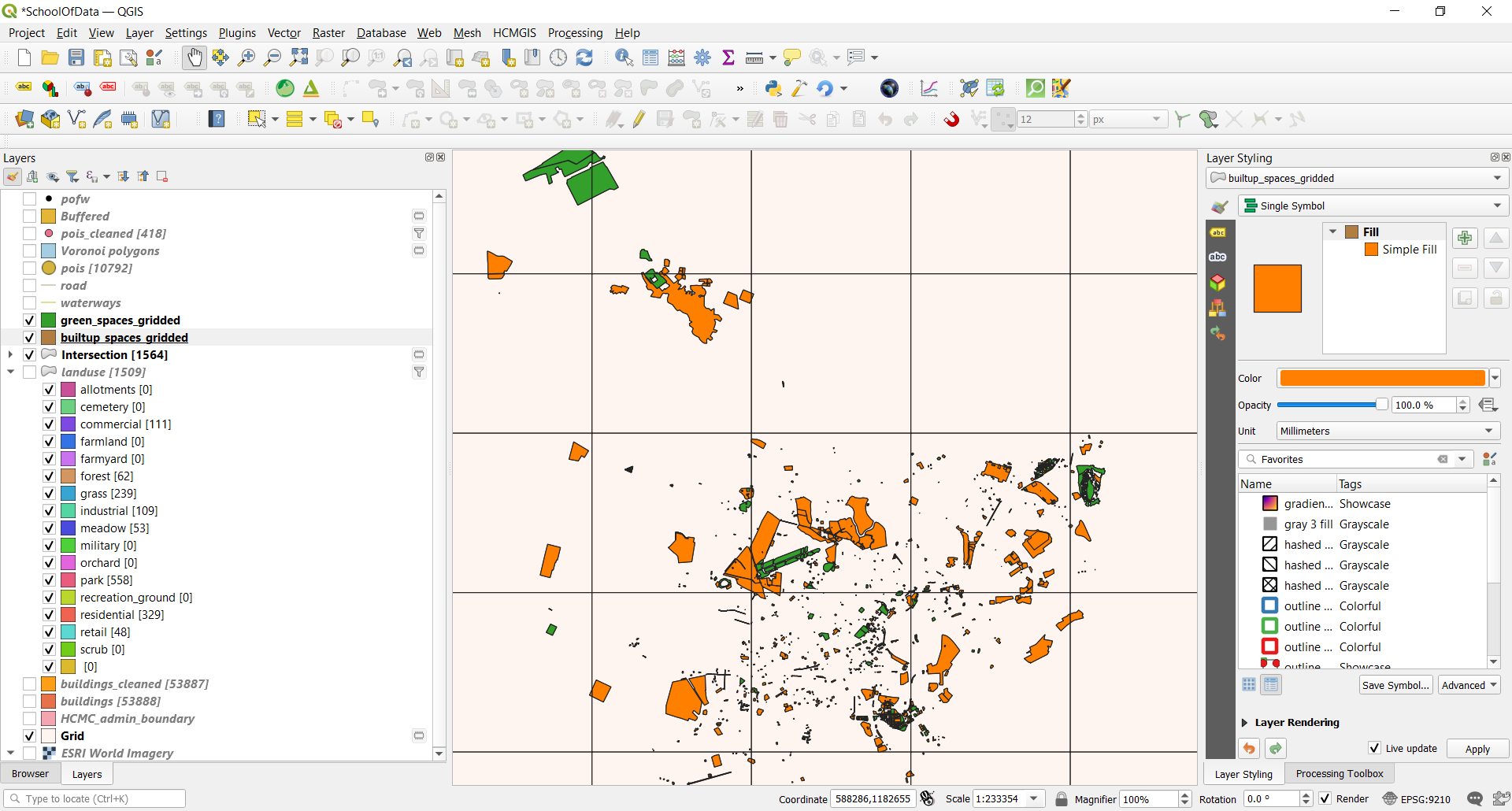Image resolution: width=1512 pixels, height=811 pixels.
Task: Open the attribute table icon
Action: (x=650, y=57)
